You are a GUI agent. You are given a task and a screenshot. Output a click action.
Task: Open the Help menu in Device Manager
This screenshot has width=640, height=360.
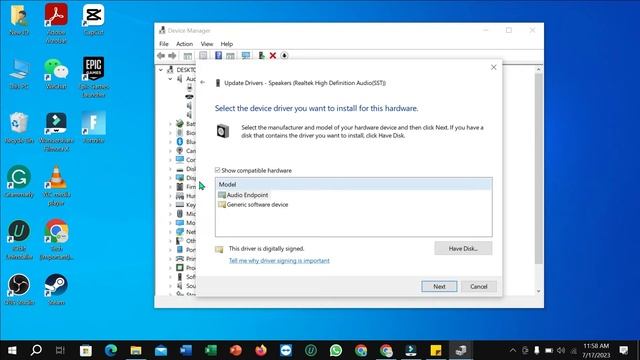coord(227,44)
